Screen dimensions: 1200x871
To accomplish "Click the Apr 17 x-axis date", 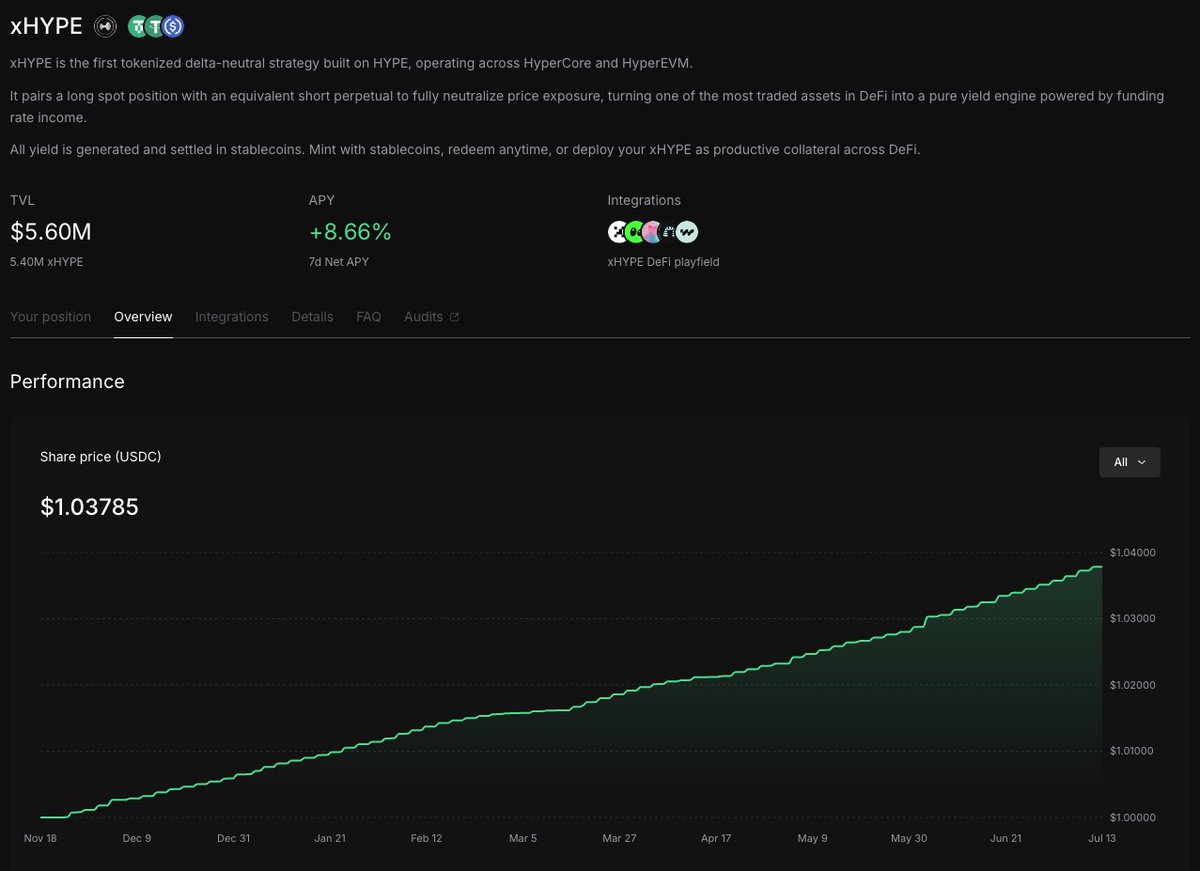I will (716, 838).
